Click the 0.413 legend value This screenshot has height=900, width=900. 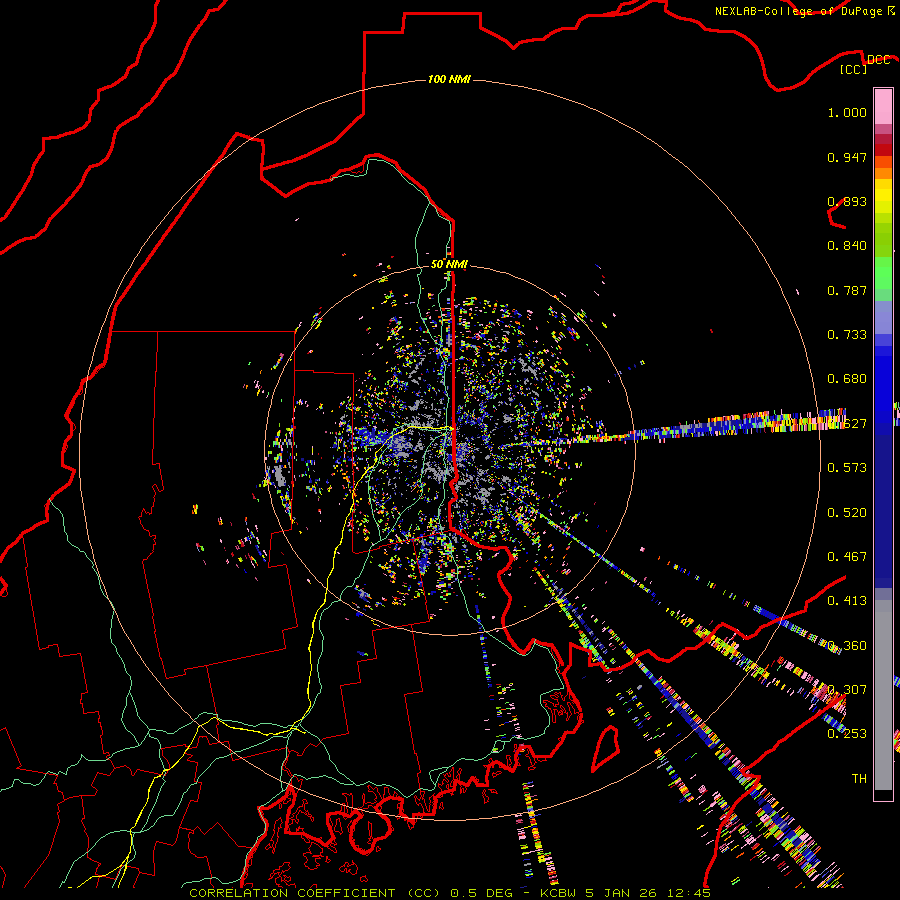tap(847, 601)
